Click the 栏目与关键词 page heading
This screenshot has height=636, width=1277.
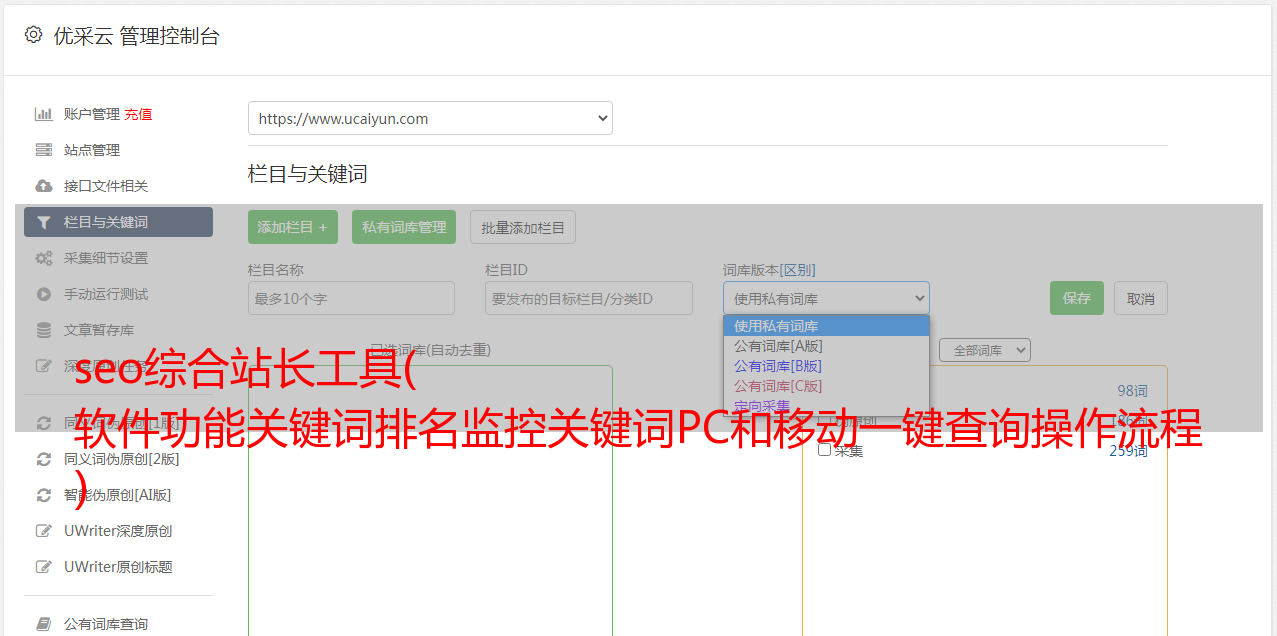308,174
